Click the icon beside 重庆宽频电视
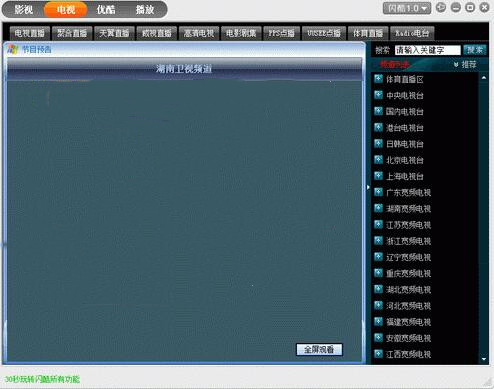Image resolution: width=494 pixels, height=389 pixels. pyautogui.click(x=378, y=273)
